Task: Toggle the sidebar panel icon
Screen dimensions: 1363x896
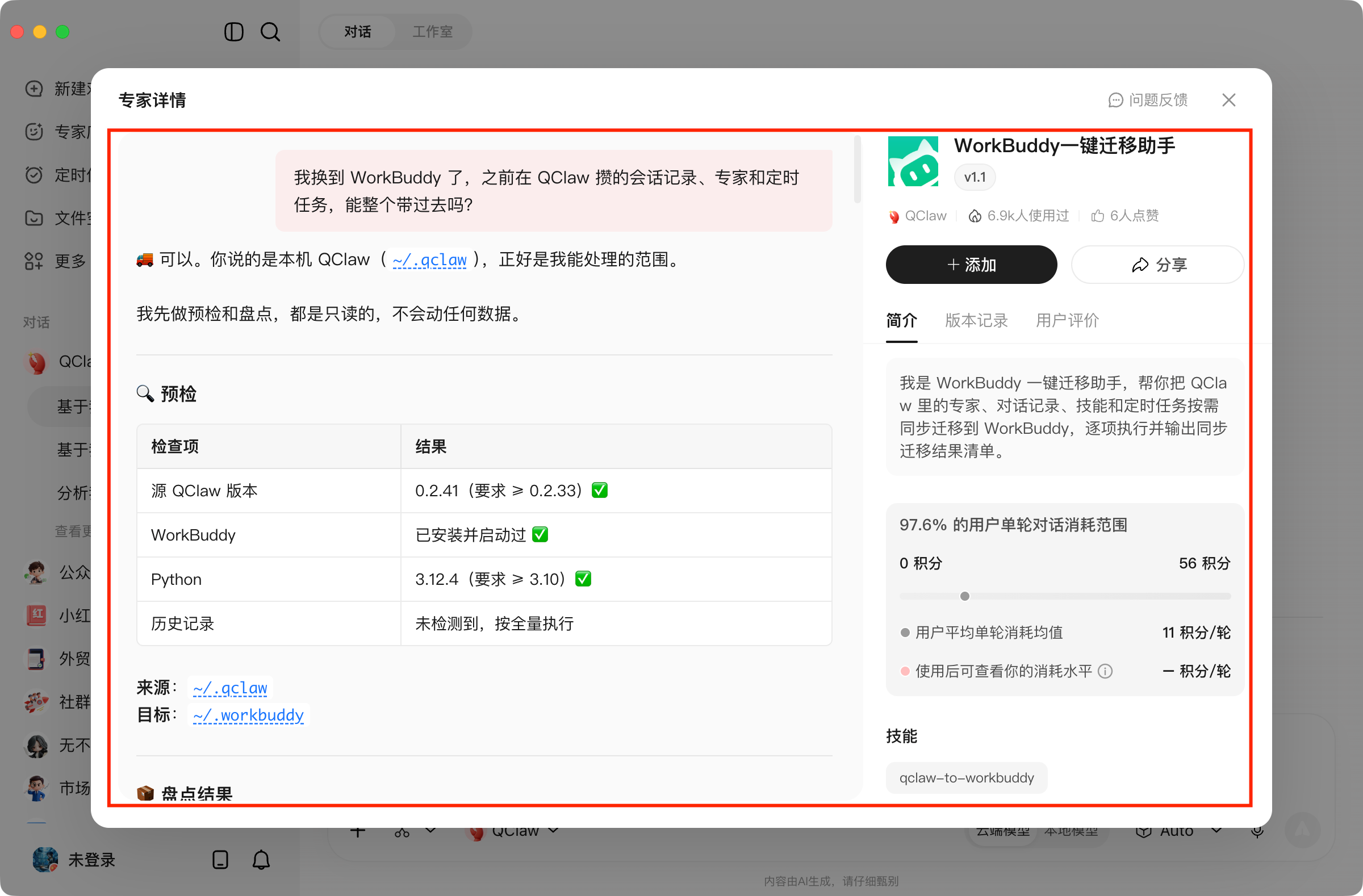Action: pyautogui.click(x=233, y=31)
